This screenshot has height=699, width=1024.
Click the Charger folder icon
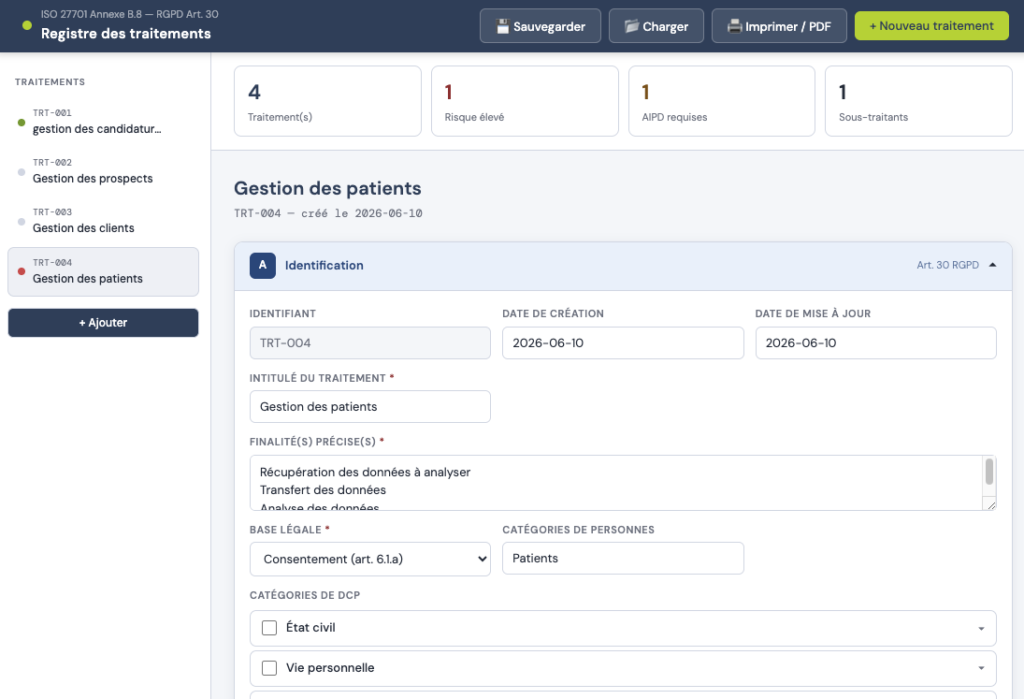632,26
